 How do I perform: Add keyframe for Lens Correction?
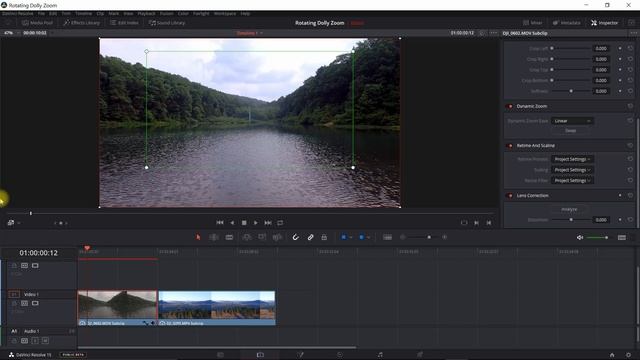coord(620,196)
